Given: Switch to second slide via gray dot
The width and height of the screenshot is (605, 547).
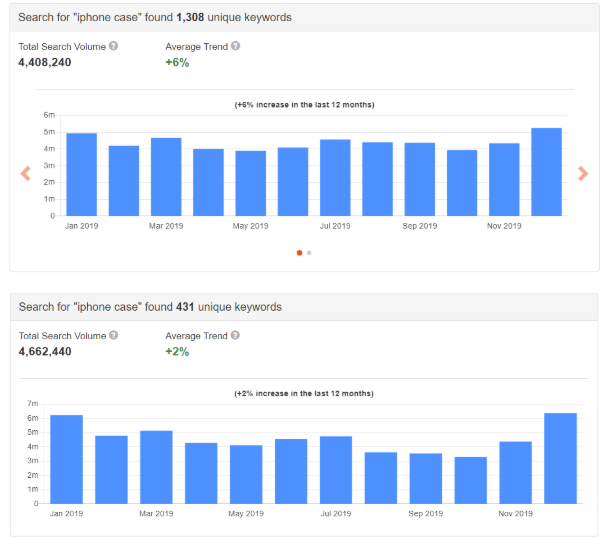Looking at the screenshot, I should coord(309,253).
